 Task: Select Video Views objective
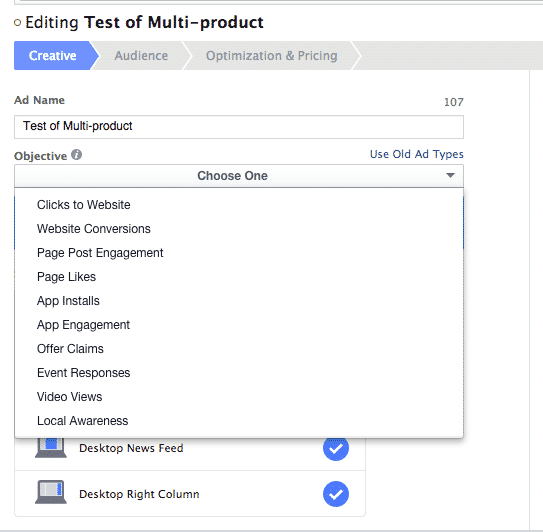[x=69, y=397]
